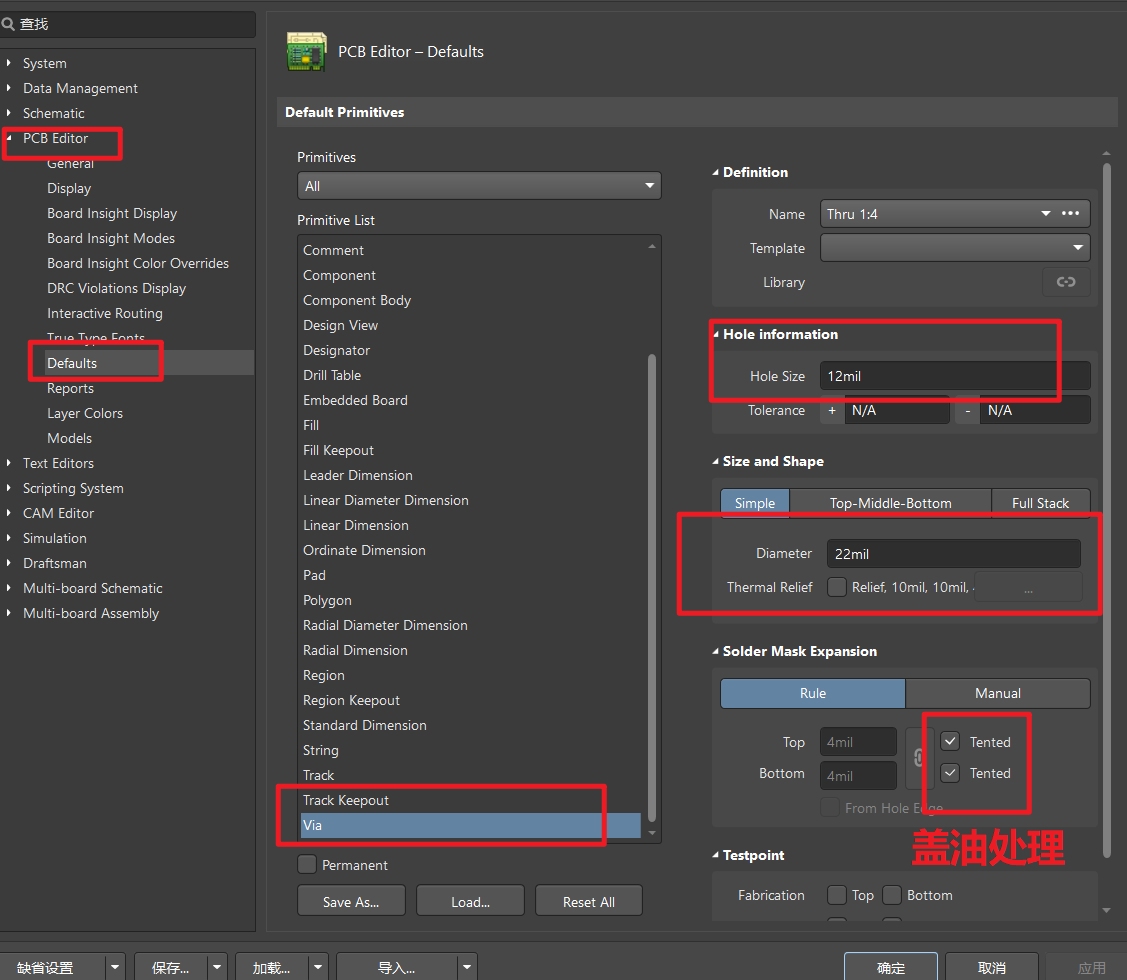Click the Save As... button
The height and width of the screenshot is (980, 1127).
[351, 901]
